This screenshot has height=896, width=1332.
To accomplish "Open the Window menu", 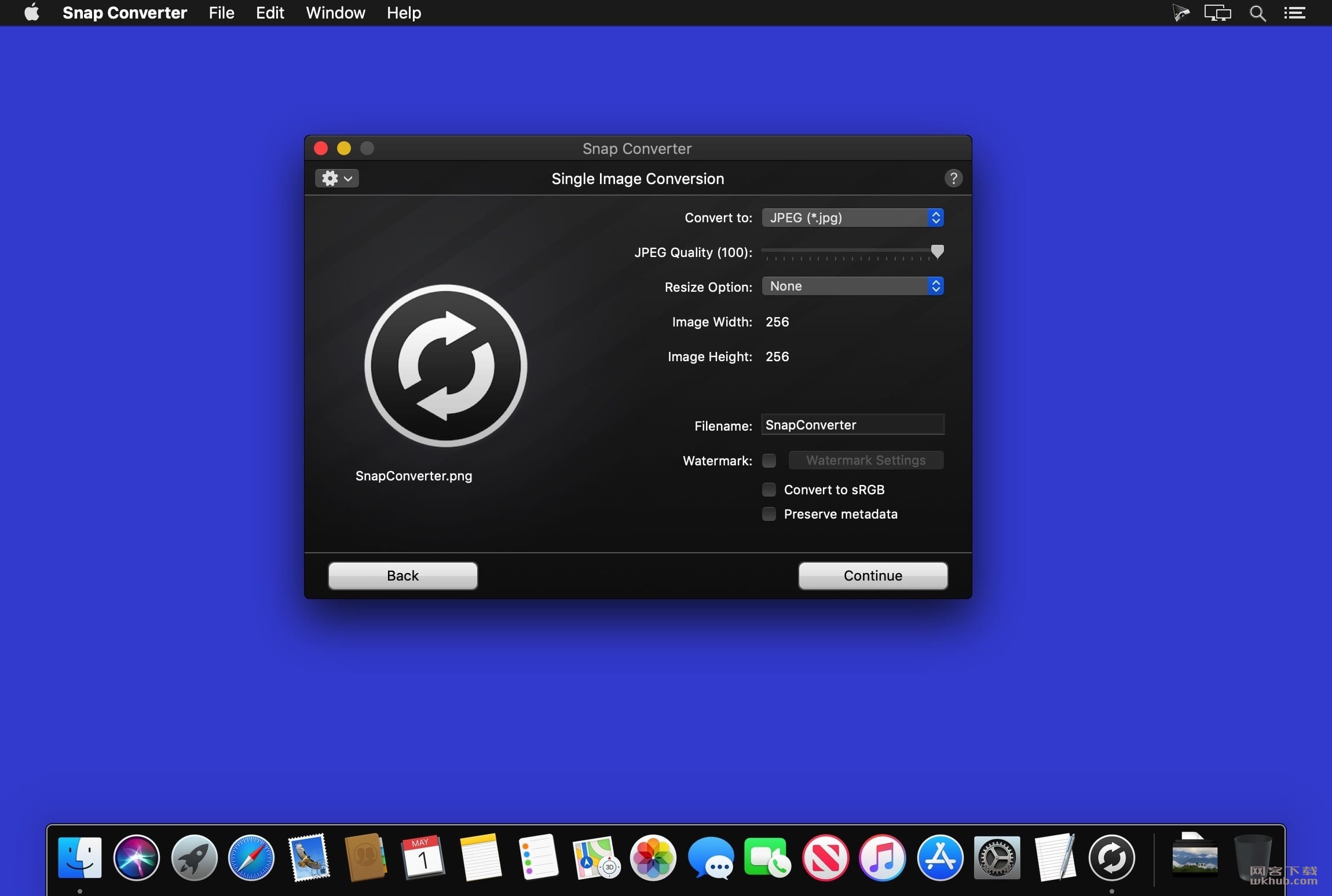I will click(335, 13).
